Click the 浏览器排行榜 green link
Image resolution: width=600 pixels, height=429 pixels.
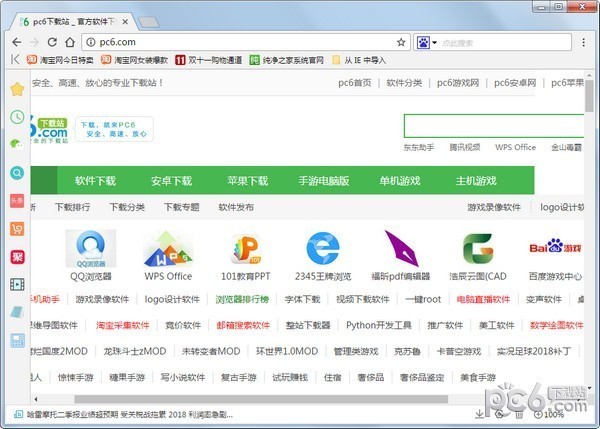coord(242,299)
